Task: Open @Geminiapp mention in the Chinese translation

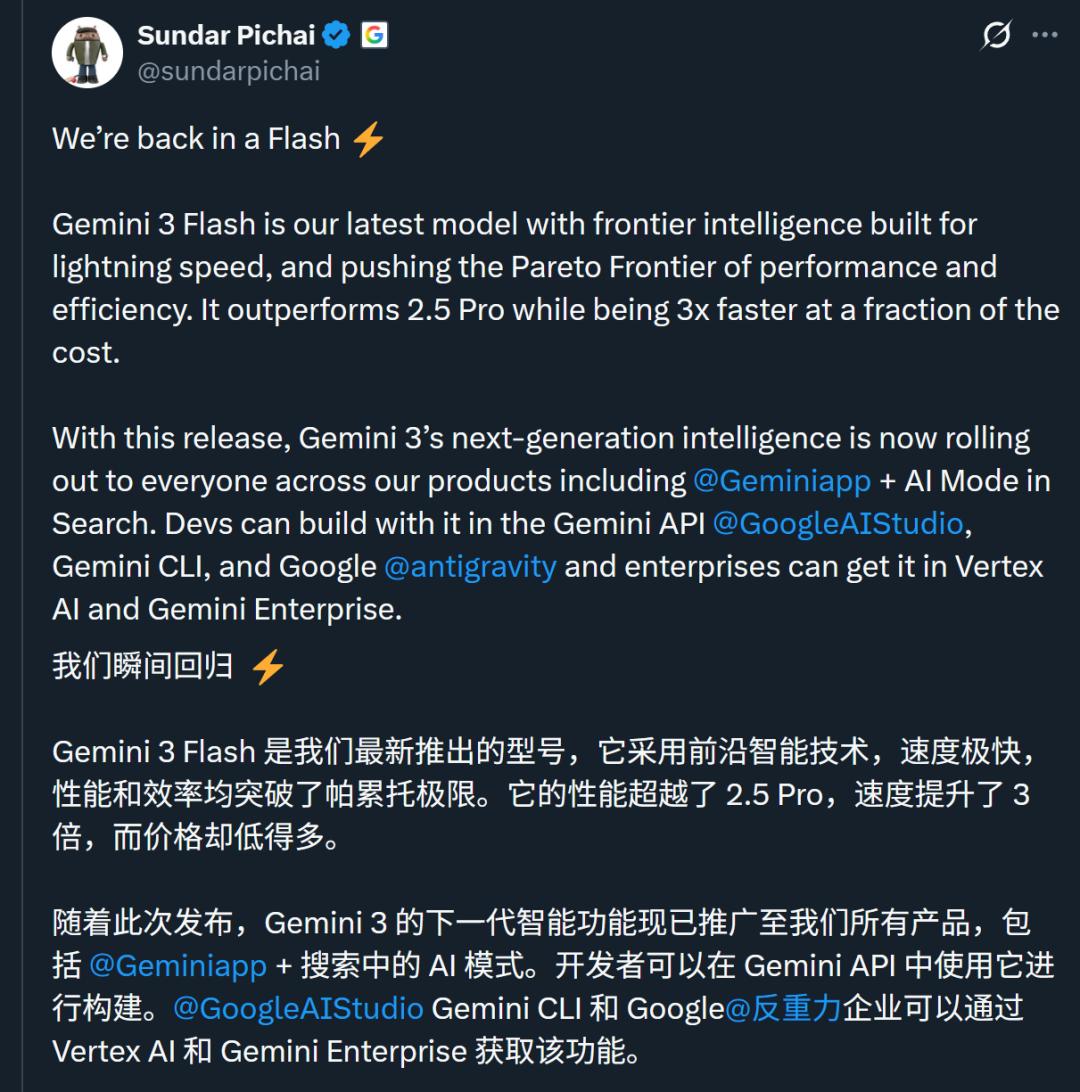Action: pos(178,965)
